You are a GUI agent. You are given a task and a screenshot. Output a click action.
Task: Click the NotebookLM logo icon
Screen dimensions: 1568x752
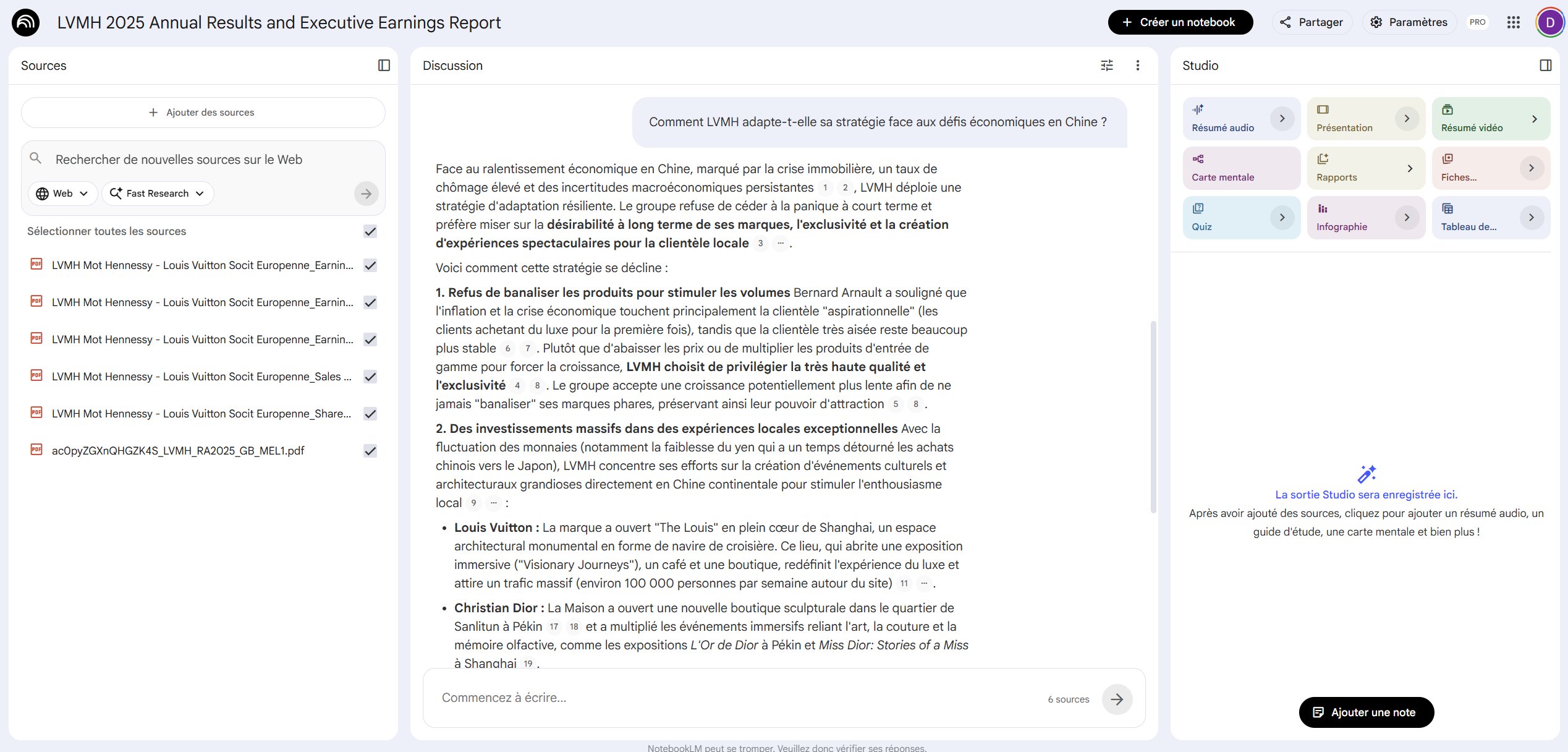pos(25,22)
